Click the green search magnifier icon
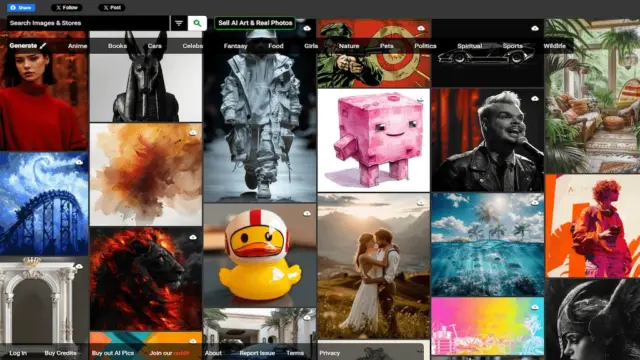Viewport: 640px width, 360px height. coord(197,23)
